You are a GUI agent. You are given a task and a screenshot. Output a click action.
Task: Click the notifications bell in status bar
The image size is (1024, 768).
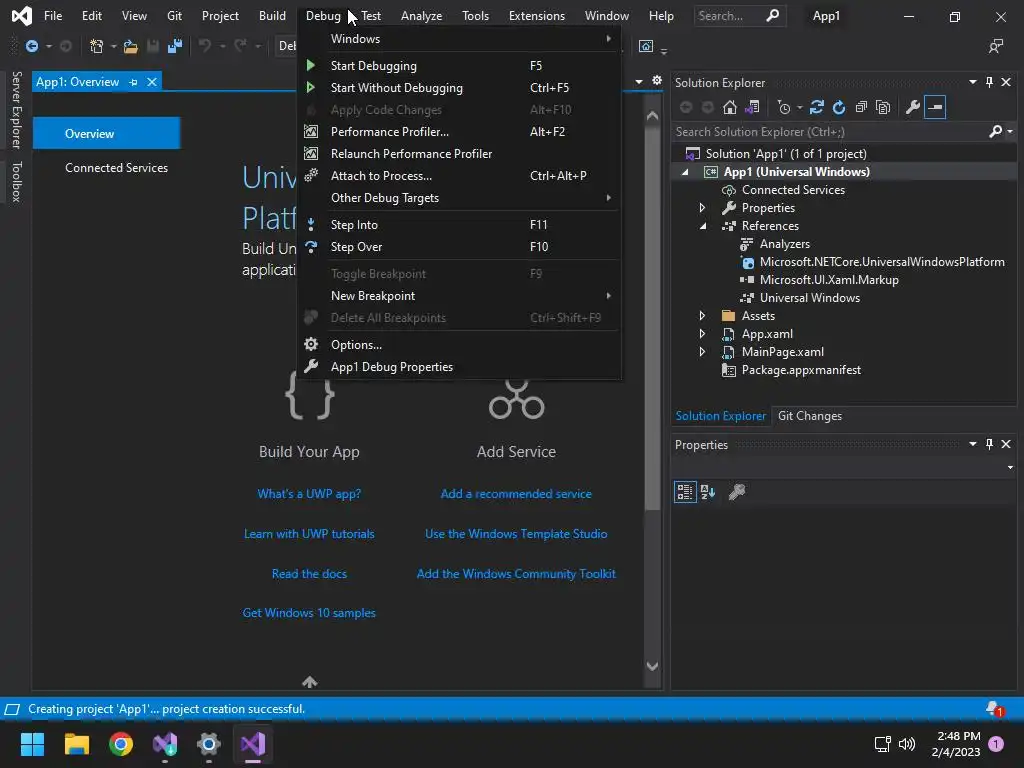(x=994, y=709)
